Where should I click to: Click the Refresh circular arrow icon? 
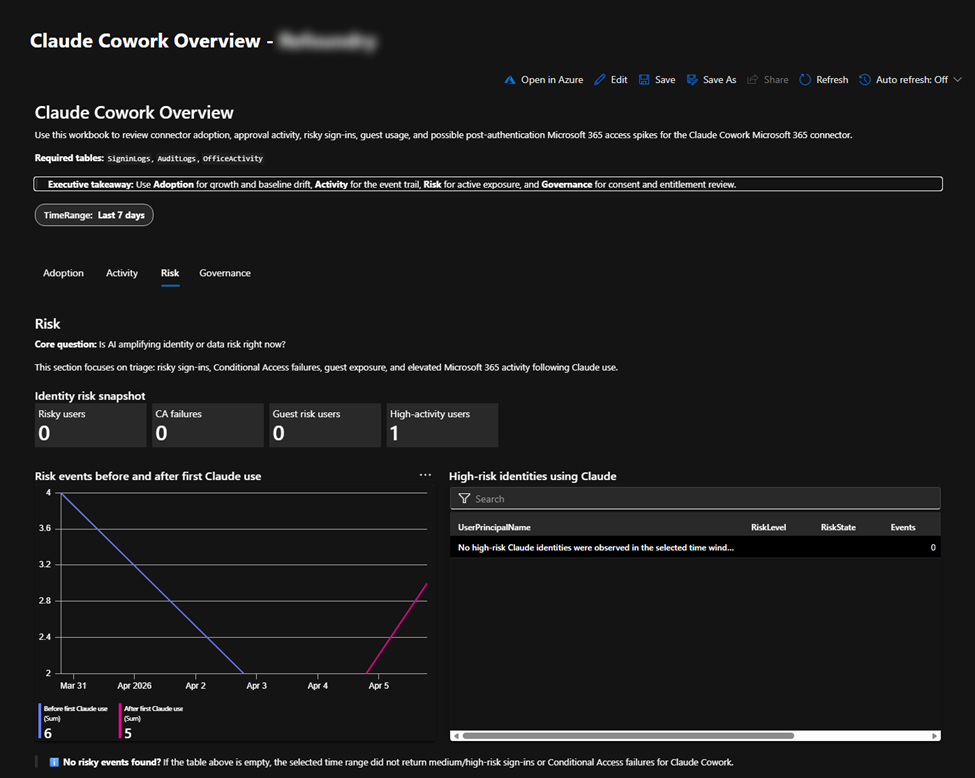pos(805,80)
